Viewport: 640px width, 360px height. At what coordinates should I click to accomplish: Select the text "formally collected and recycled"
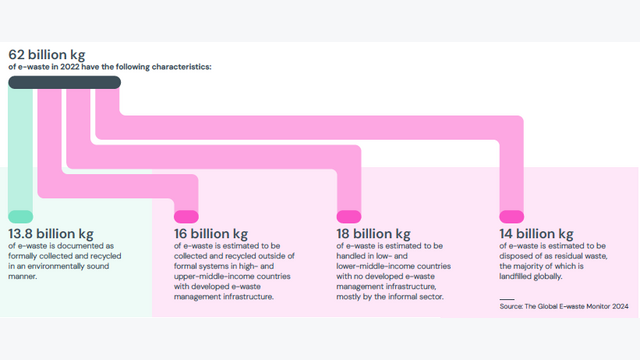(x=64, y=256)
